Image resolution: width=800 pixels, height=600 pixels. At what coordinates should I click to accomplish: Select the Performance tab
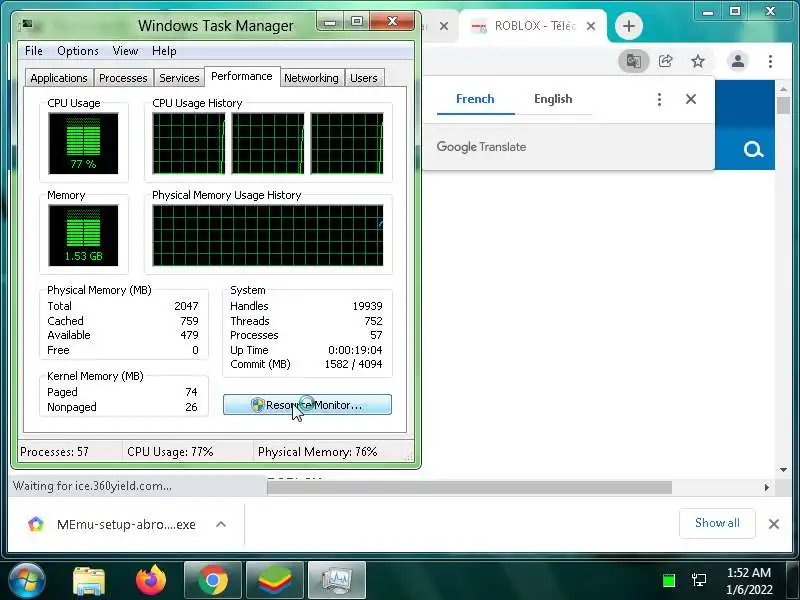[x=242, y=77]
